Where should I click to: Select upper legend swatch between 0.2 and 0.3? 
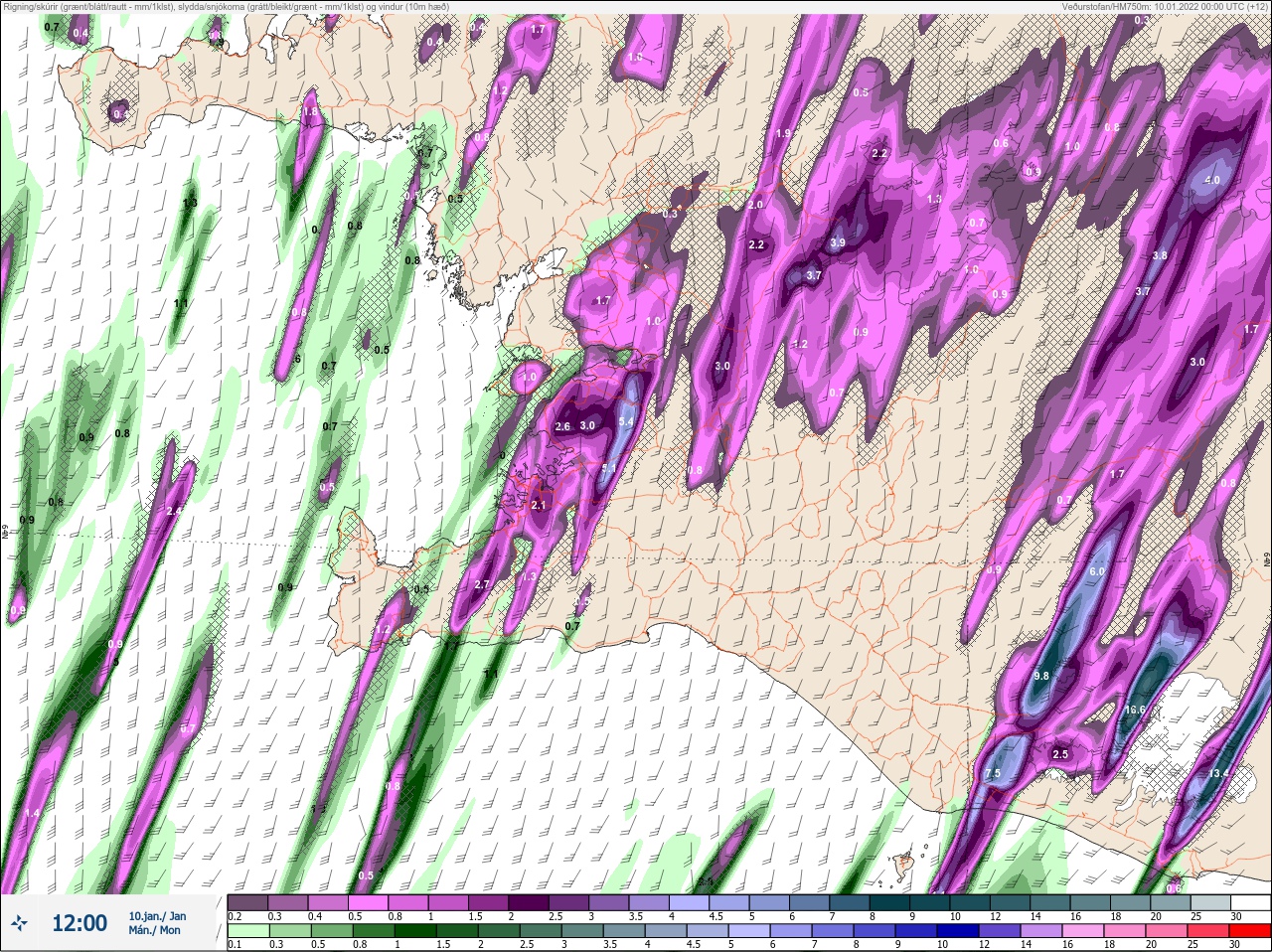[248, 902]
